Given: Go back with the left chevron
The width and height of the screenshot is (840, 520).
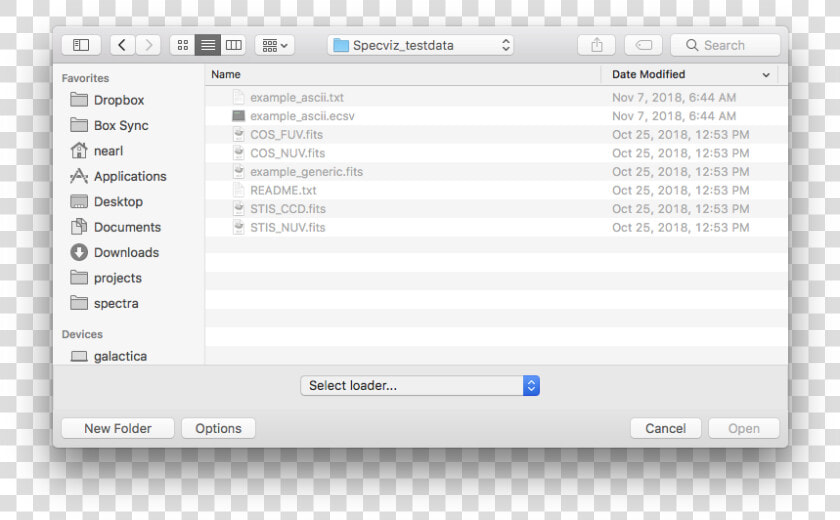Looking at the screenshot, I should click(122, 45).
